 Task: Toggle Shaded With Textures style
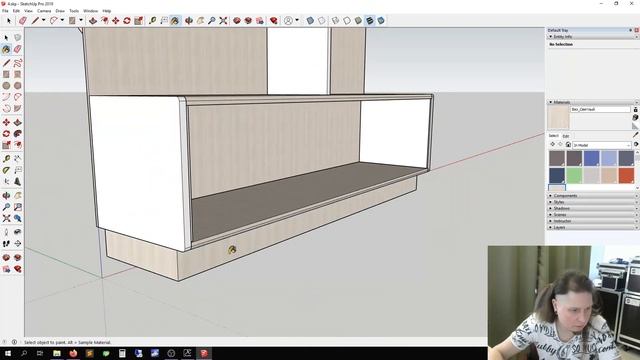(369, 20)
